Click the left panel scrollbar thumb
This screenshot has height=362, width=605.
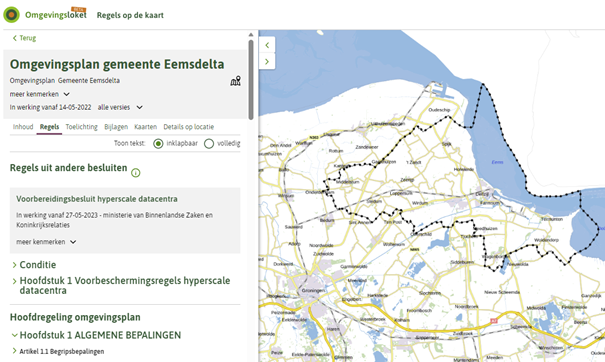251,80
